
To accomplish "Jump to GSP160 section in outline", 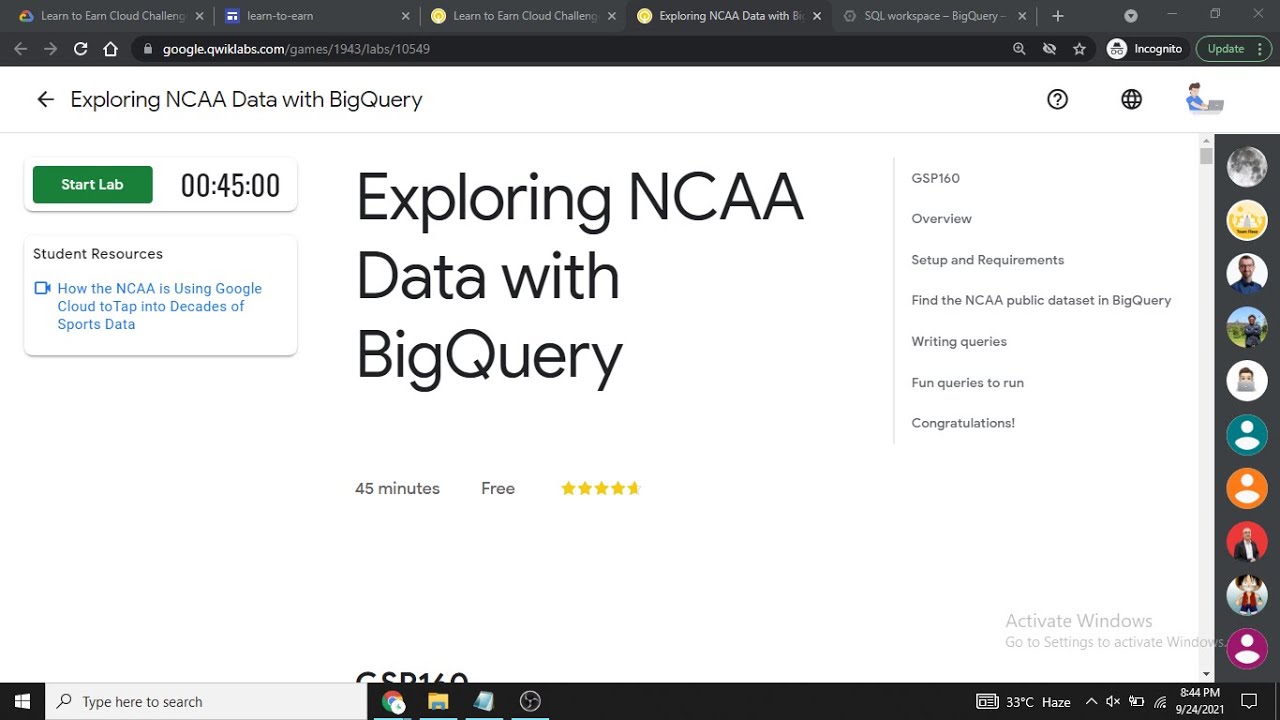I will click(935, 178).
